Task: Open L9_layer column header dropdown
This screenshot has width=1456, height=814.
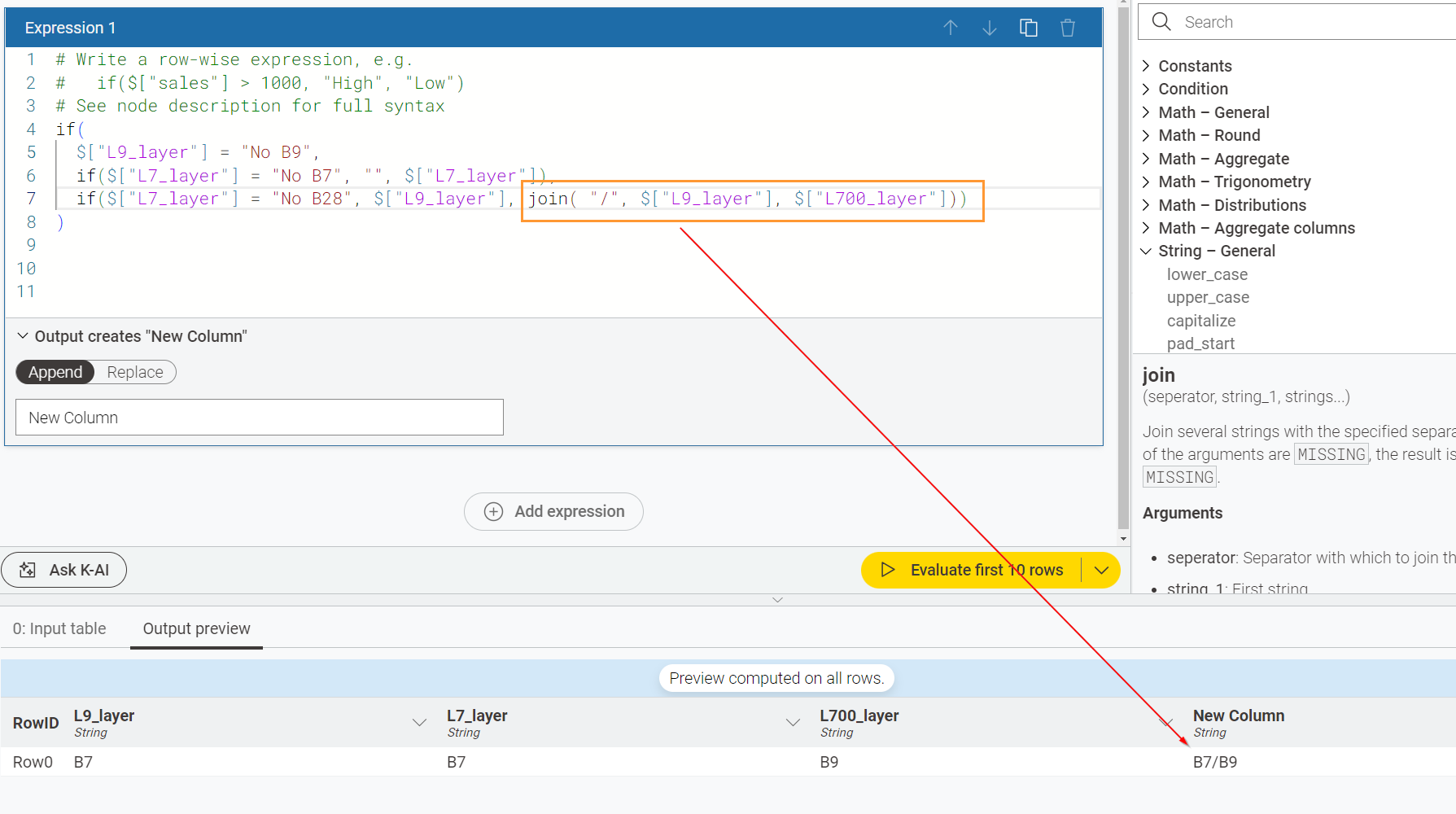Action: tap(419, 722)
